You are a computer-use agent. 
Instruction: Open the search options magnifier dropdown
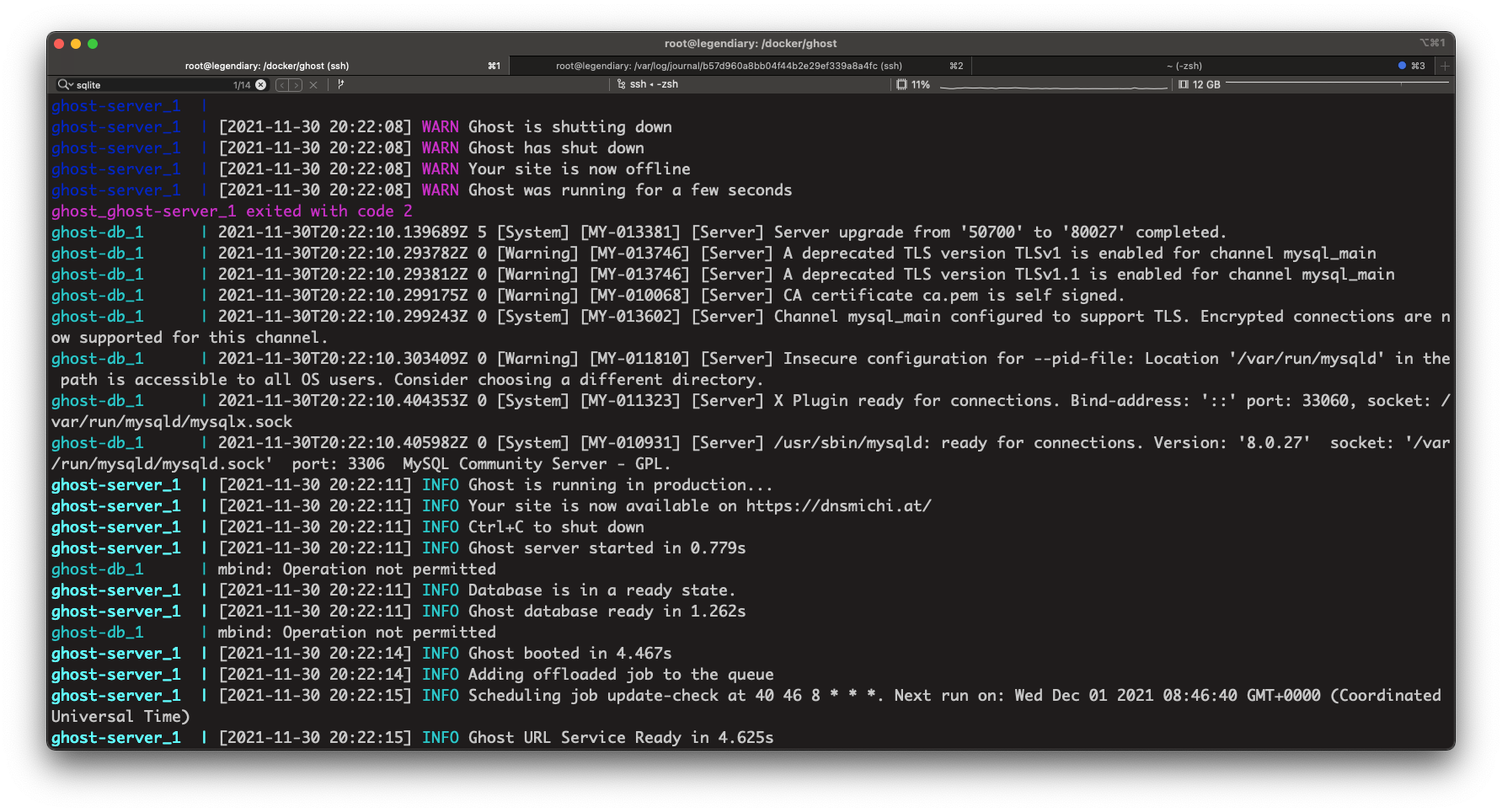pyautogui.click(x=64, y=85)
